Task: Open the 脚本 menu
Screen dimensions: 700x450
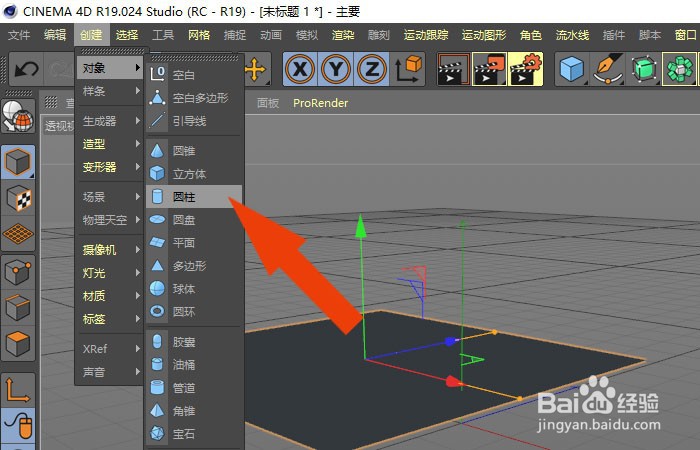Action: pyautogui.click(x=650, y=35)
